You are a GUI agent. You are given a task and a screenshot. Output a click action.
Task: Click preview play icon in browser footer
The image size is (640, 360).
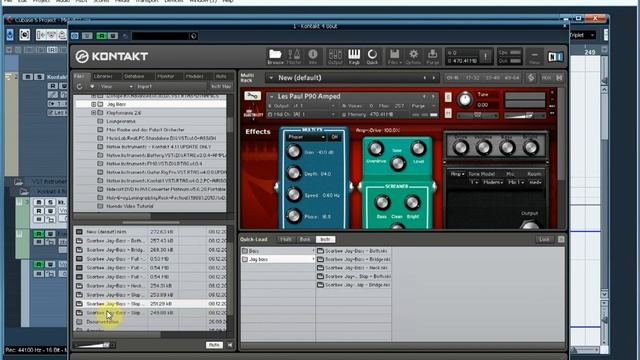230,345
